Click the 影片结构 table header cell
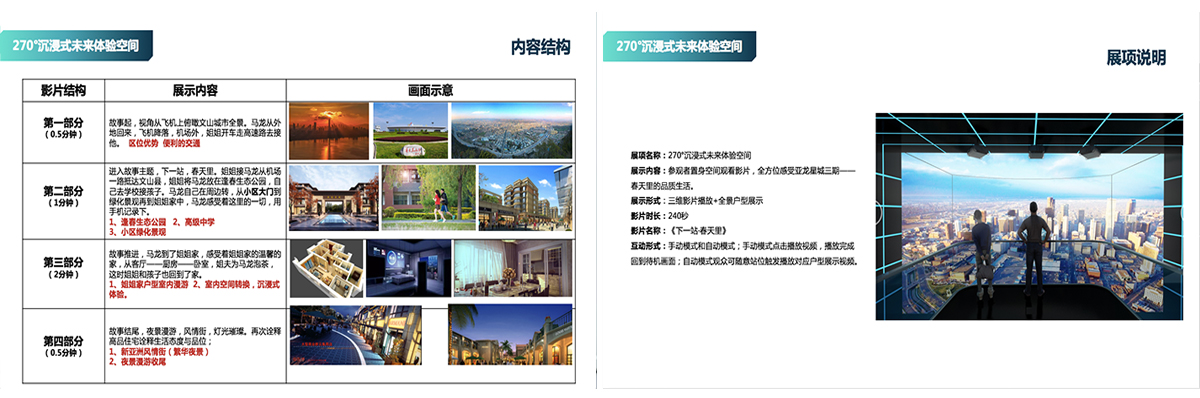 click(x=63, y=89)
